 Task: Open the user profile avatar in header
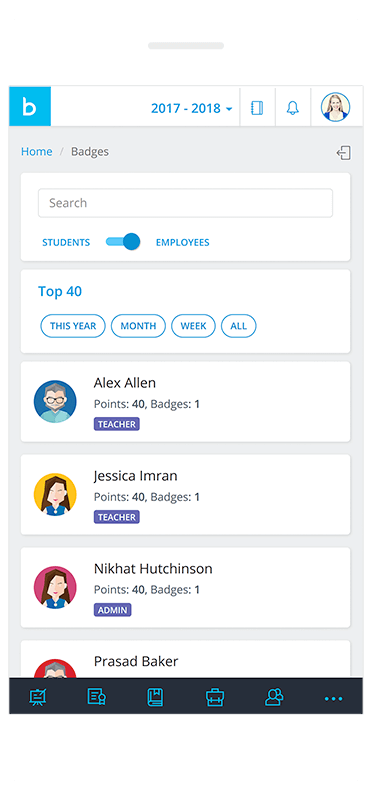(335, 107)
